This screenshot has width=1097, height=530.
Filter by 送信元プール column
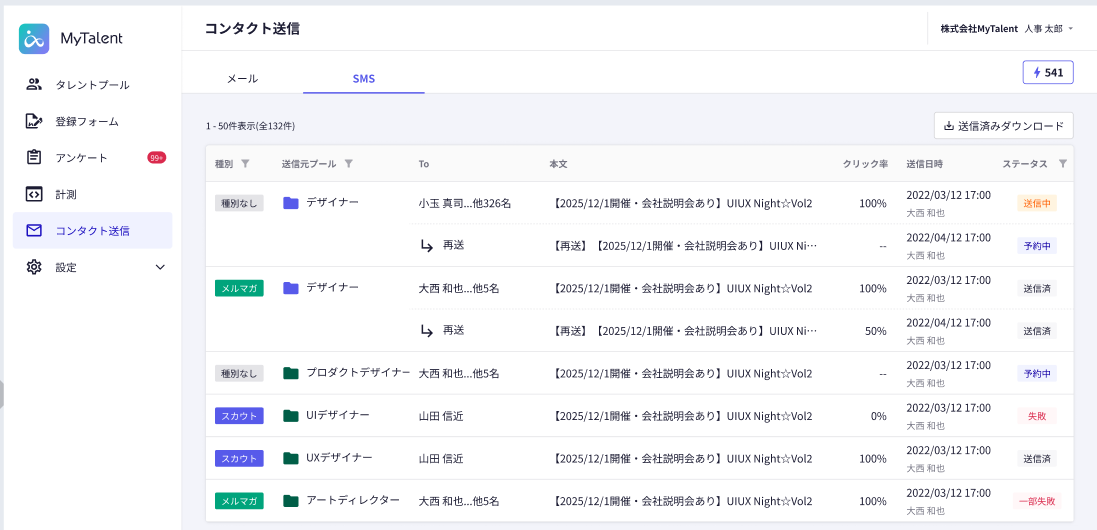click(x=348, y=164)
